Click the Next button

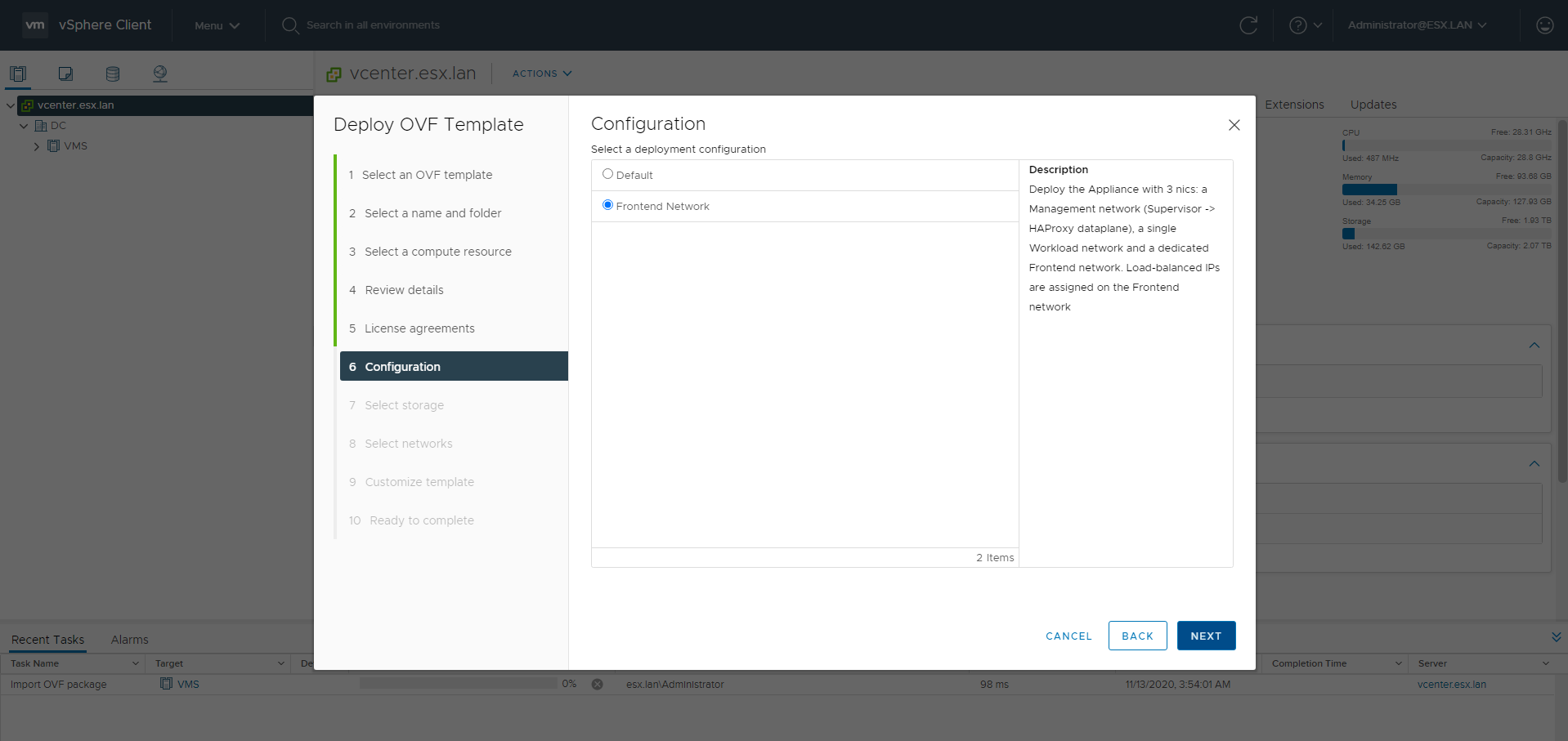(1206, 636)
